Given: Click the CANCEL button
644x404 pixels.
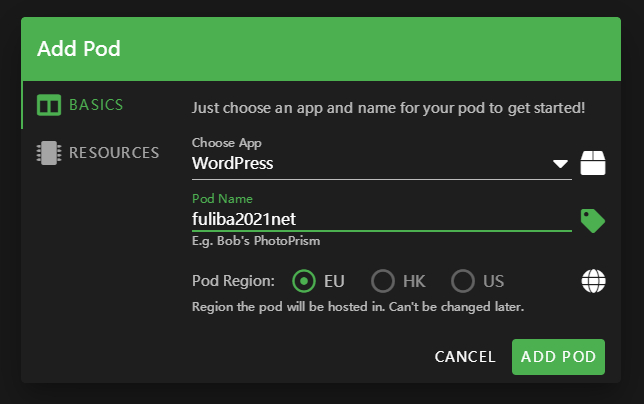Looking at the screenshot, I should coord(465,357).
